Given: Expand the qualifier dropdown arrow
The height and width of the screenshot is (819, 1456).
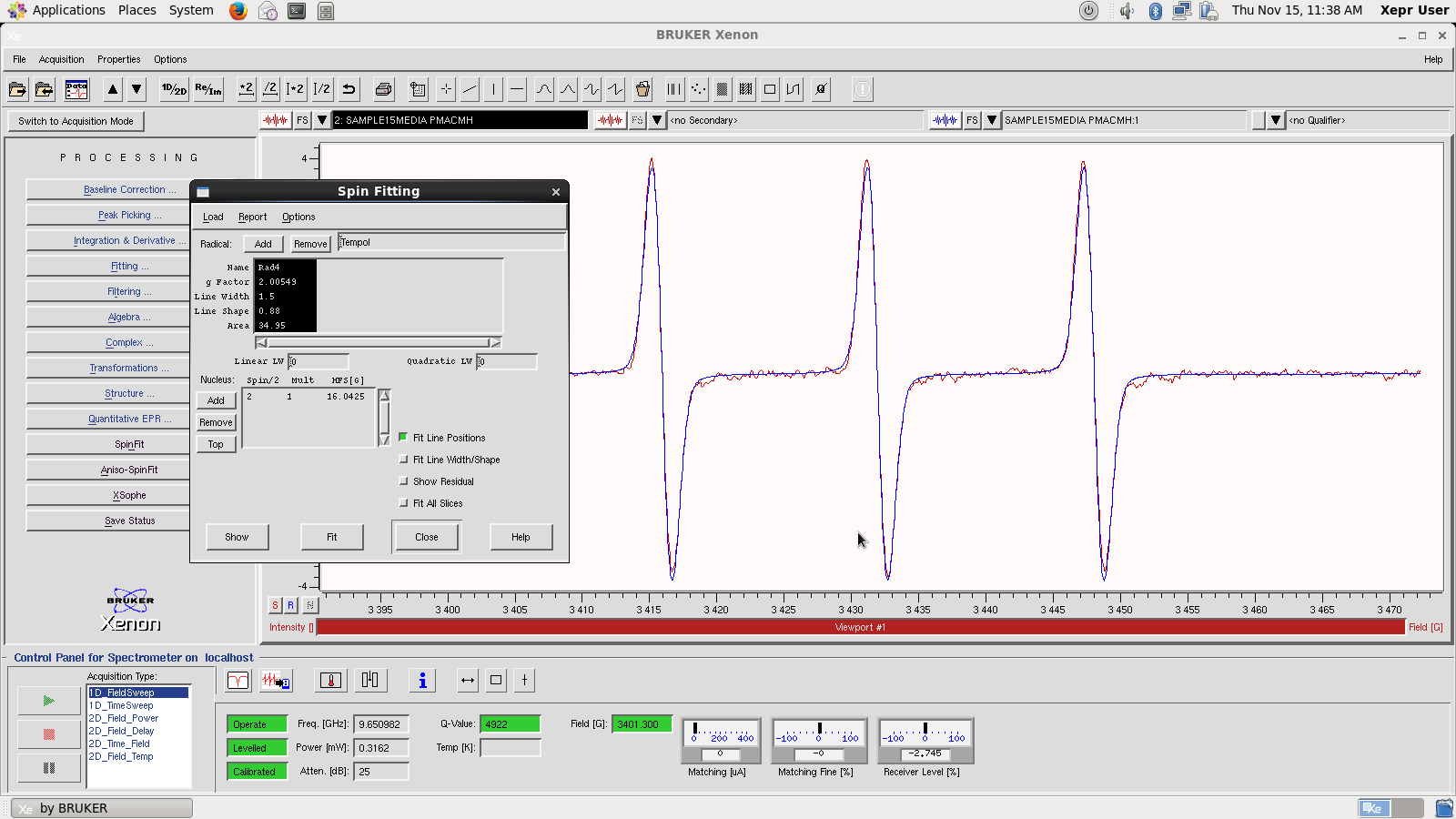Looking at the screenshot, I should (1276, 120).
